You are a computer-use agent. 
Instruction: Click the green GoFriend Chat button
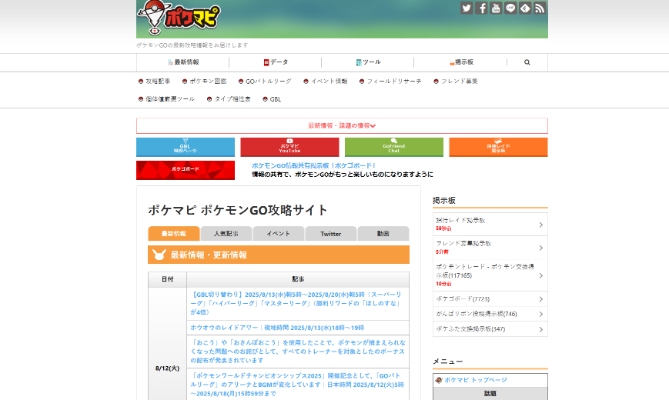[394, 147]
